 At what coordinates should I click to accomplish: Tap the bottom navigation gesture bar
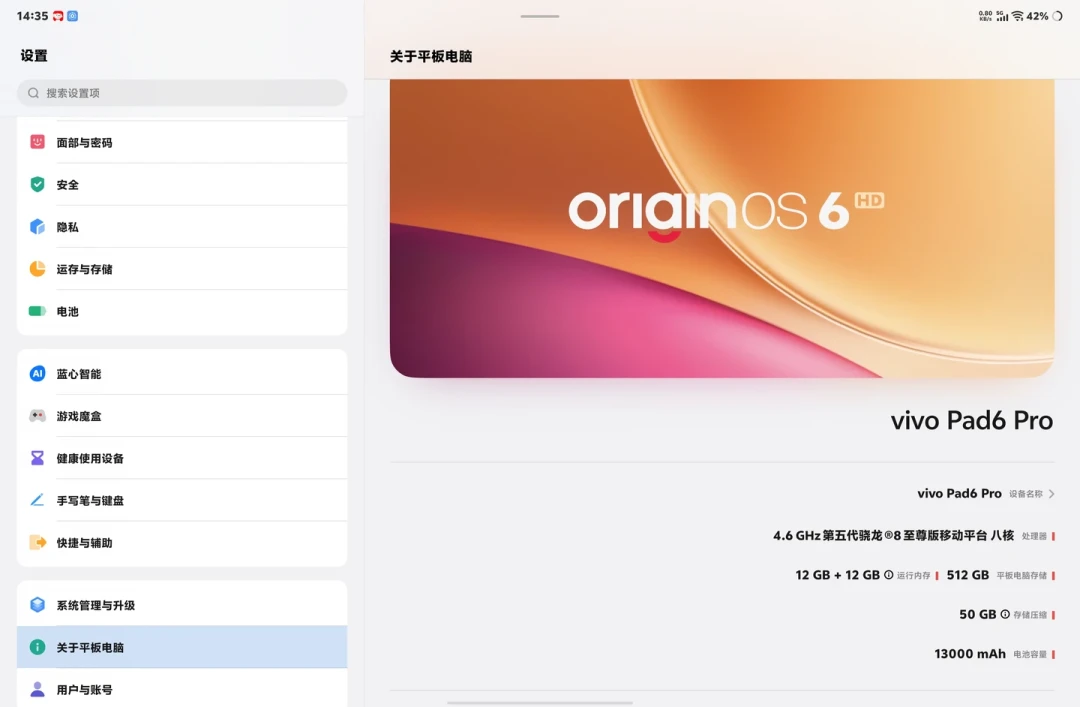pos(540,703)
